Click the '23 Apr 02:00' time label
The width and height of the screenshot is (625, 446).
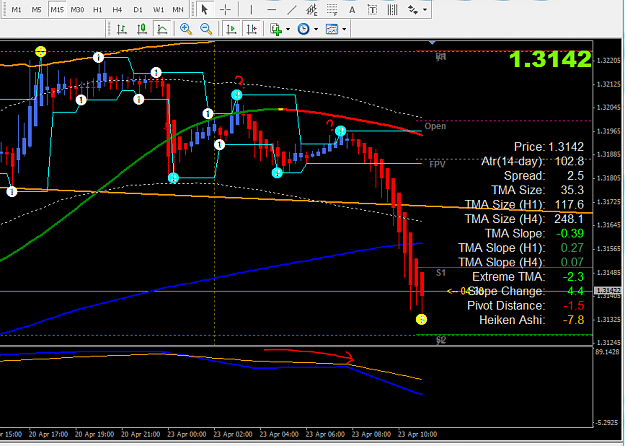tap(233, 434)
